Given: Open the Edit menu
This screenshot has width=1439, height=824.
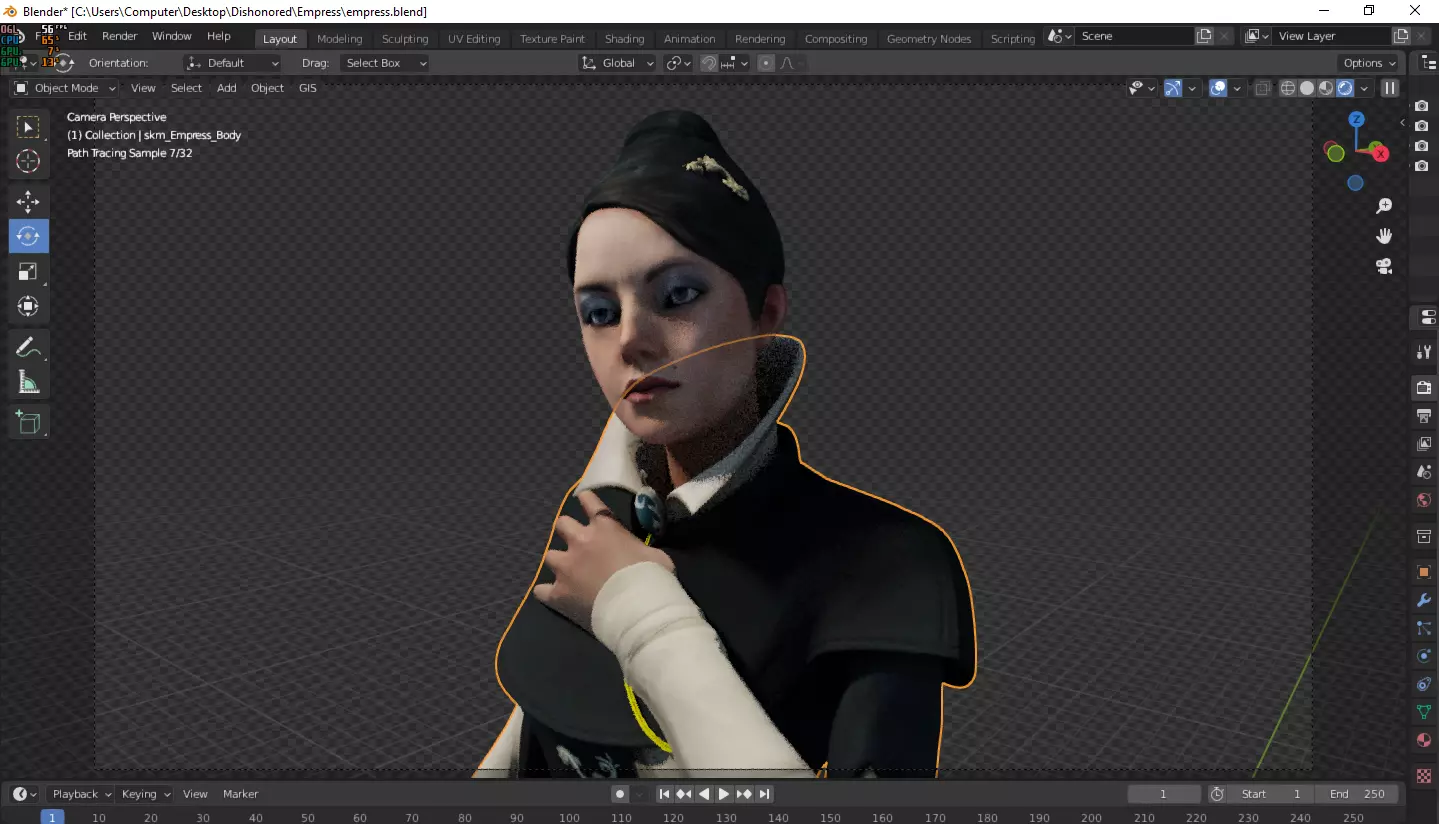Looking at the screenshot, I should (77, 36).
